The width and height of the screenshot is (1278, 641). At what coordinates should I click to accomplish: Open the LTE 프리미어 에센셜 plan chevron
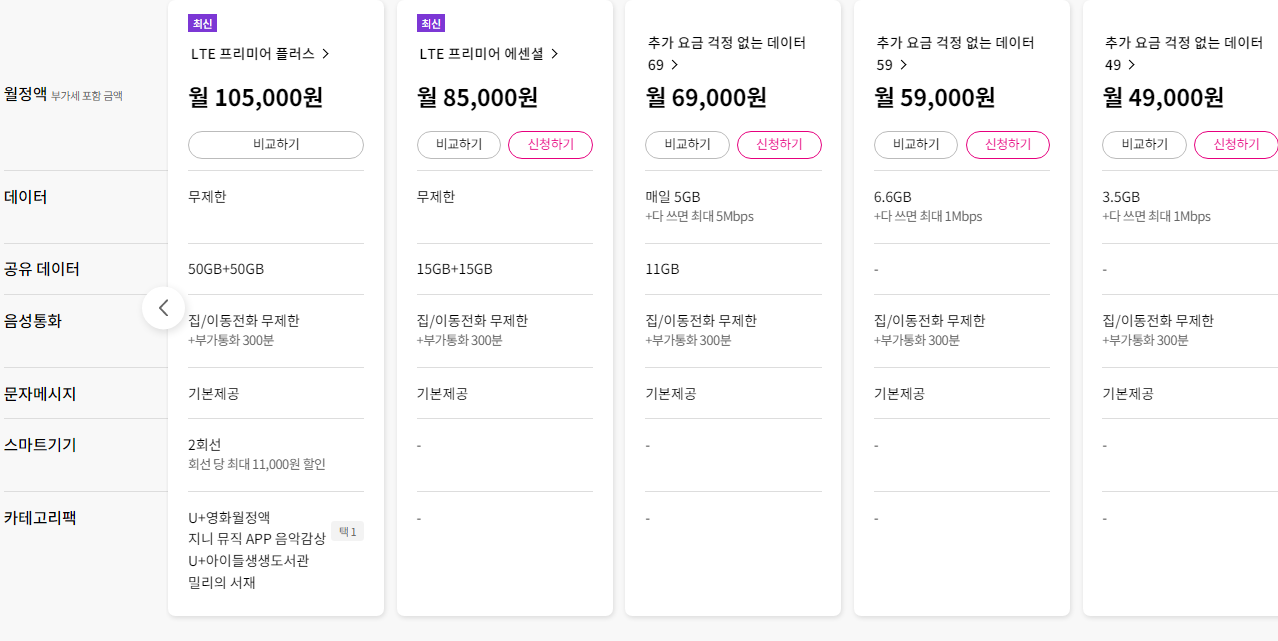[555, 54]
